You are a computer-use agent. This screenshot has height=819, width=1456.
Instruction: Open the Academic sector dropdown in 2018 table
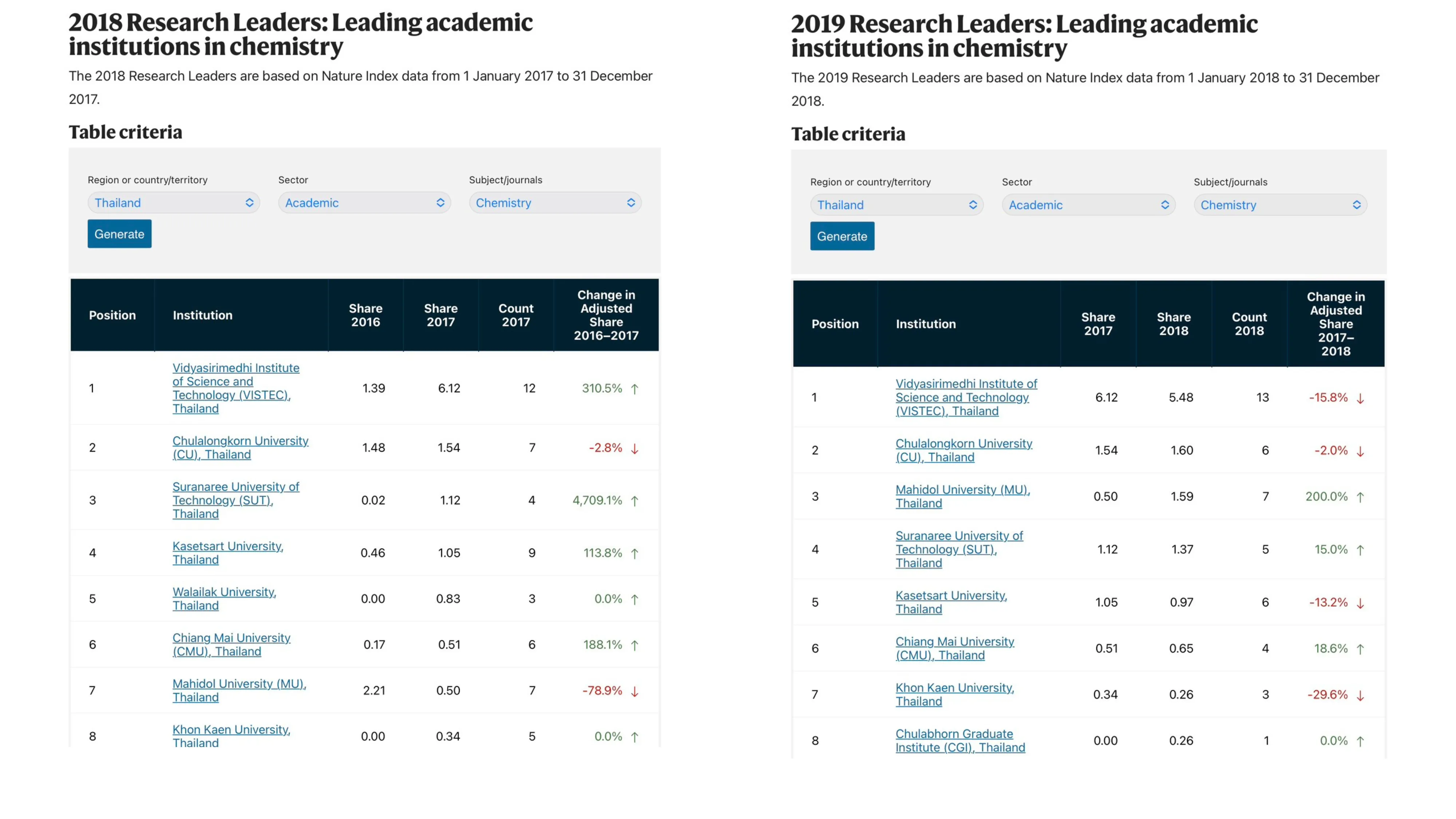tap(364, 203)
